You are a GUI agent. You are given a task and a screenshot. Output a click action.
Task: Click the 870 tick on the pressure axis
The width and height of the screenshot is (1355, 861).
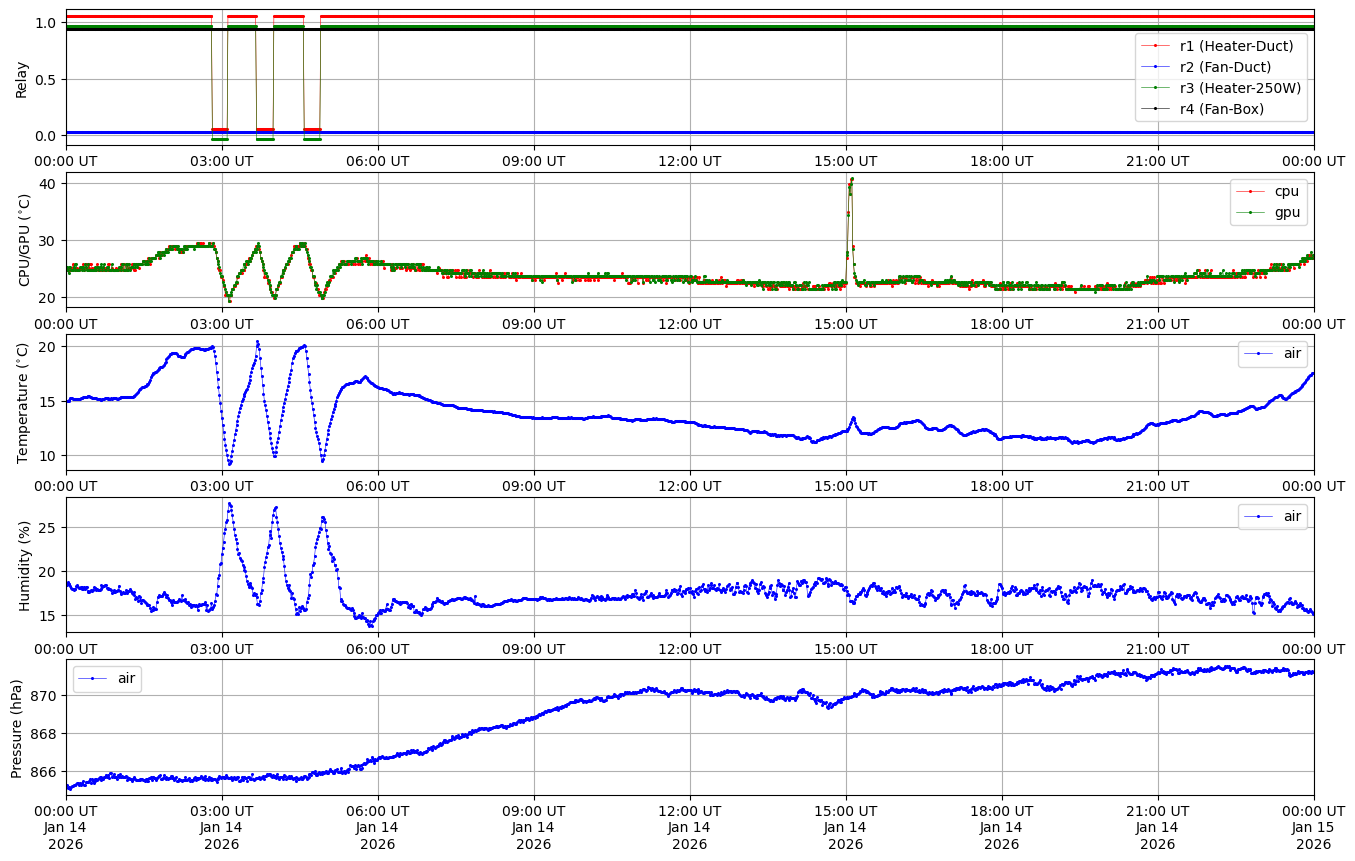[x=46, y=695]
